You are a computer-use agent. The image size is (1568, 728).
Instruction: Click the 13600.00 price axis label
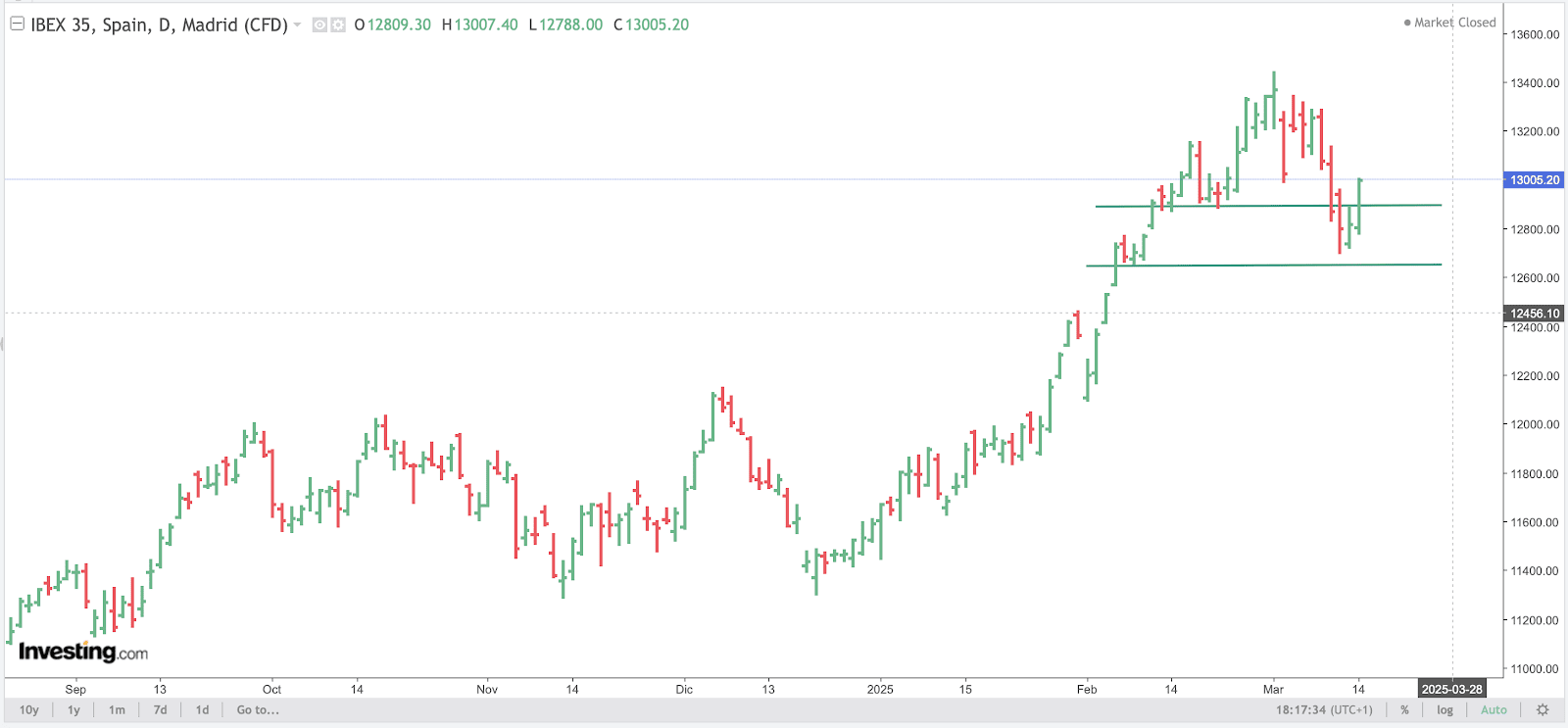[x=1535, y=34]
